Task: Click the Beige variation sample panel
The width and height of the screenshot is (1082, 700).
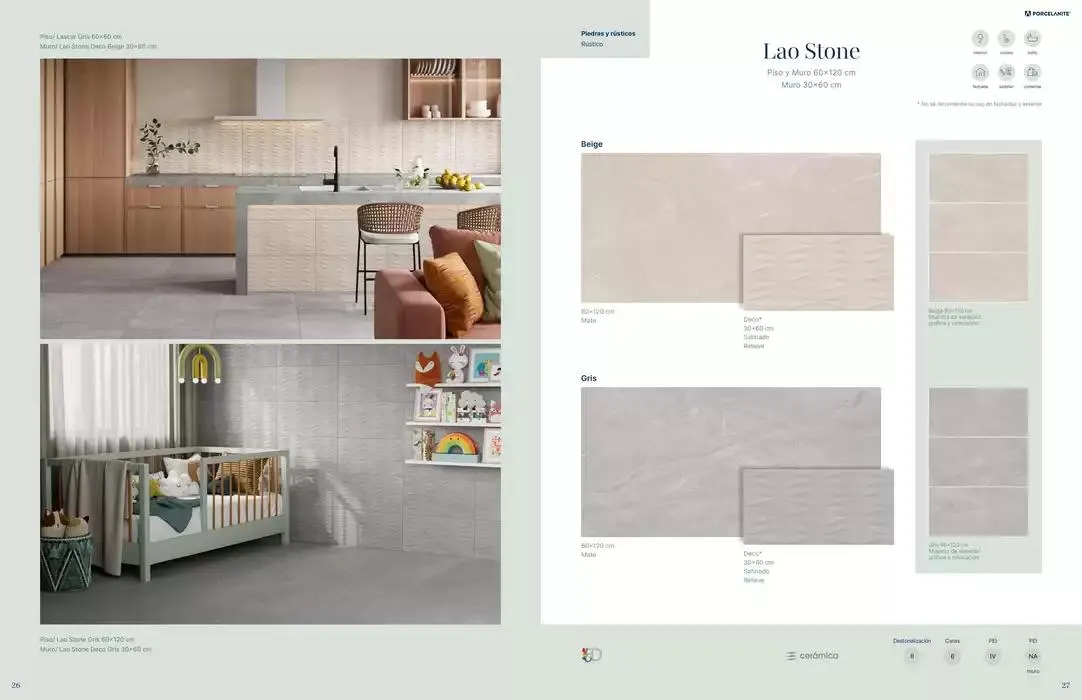Action: coord(978,228)
